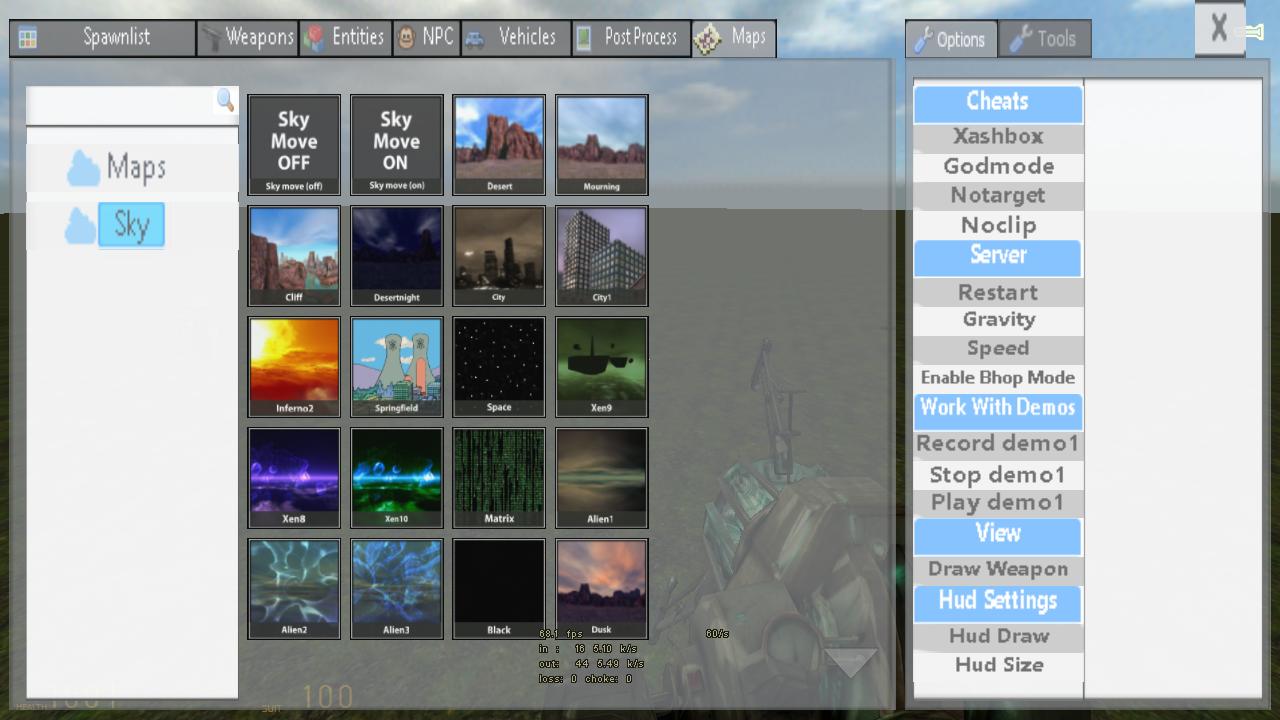Pick the Alien2 sky icon
Image resolution: width=1280 pixels, height=720 pixels.
coord(294,588)
